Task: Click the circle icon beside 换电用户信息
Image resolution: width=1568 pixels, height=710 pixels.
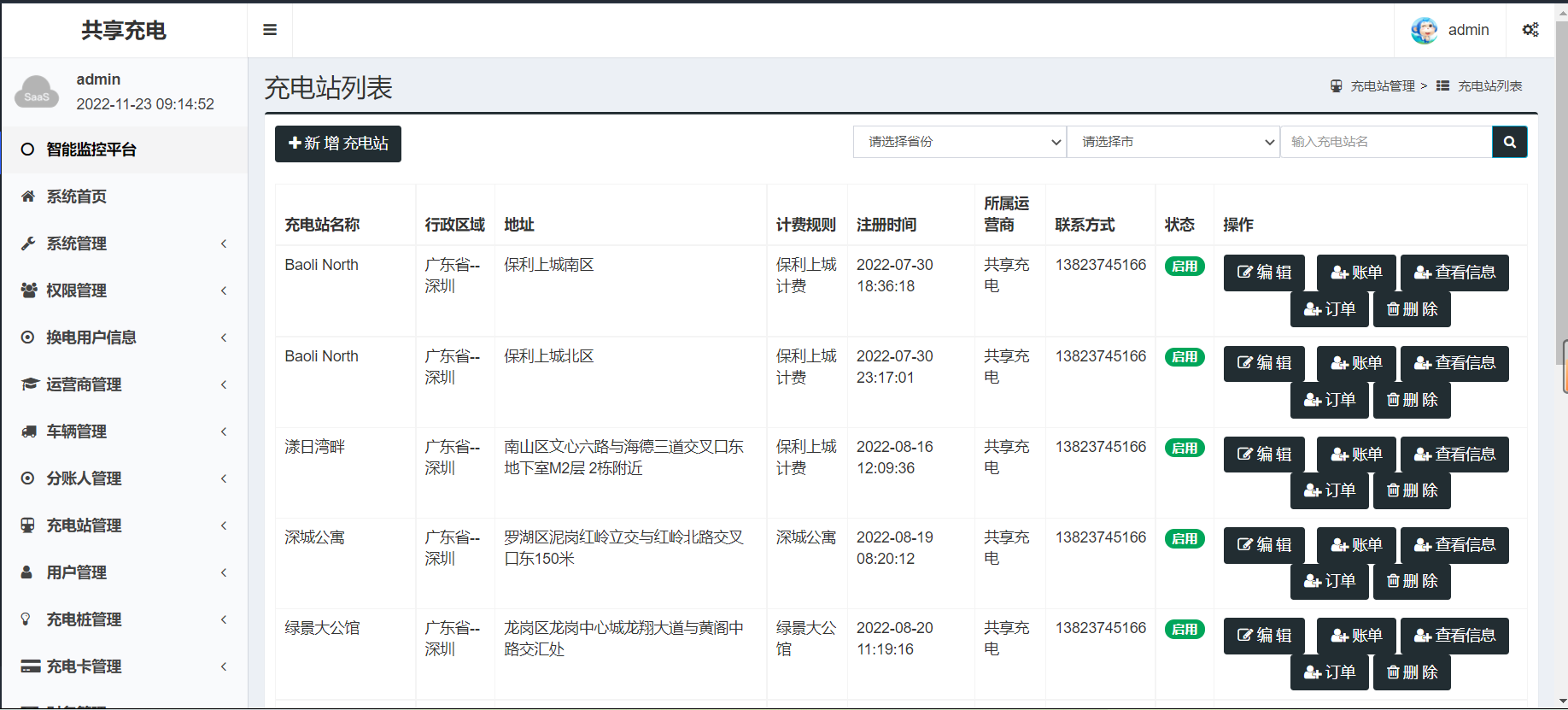Action: 28,337
